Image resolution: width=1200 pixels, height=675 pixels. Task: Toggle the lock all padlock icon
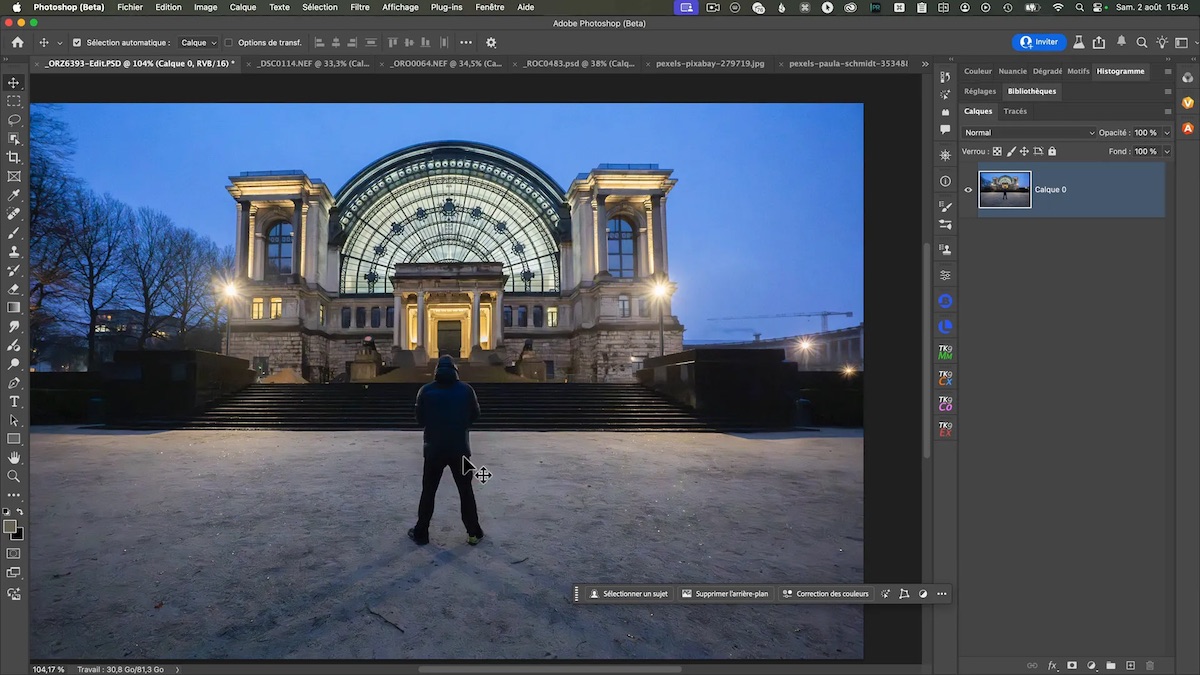pyautogui.click(x=1051, y=151)
